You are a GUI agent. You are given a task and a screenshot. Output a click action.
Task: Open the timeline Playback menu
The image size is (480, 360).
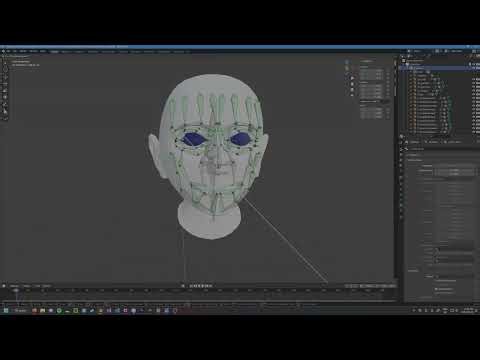[x=15, y=286]
